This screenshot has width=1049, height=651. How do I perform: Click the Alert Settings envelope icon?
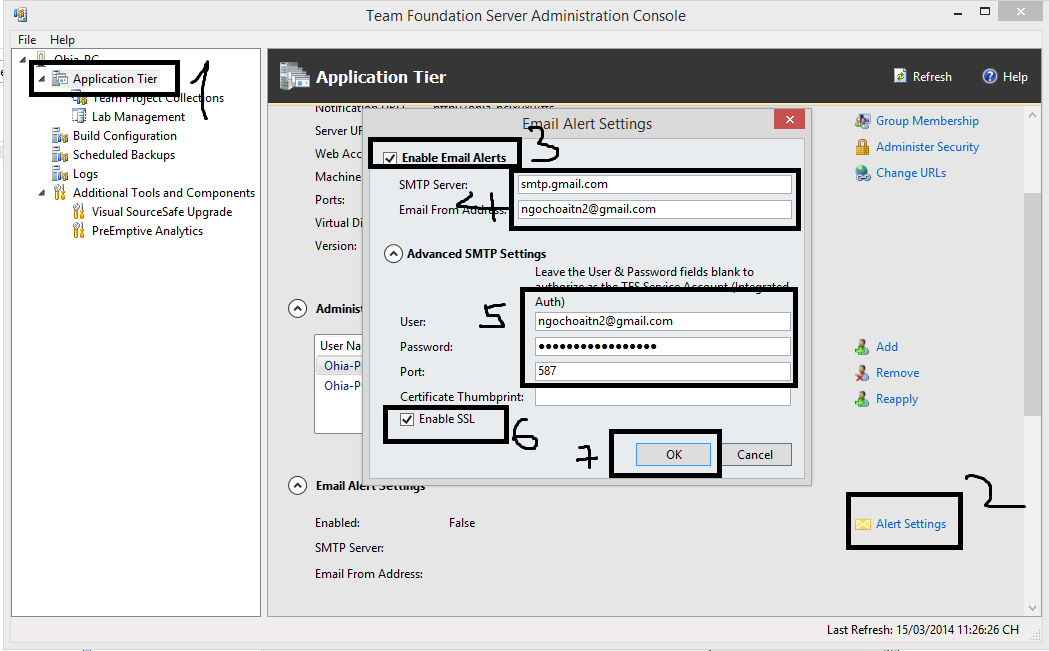pos(863,524)
